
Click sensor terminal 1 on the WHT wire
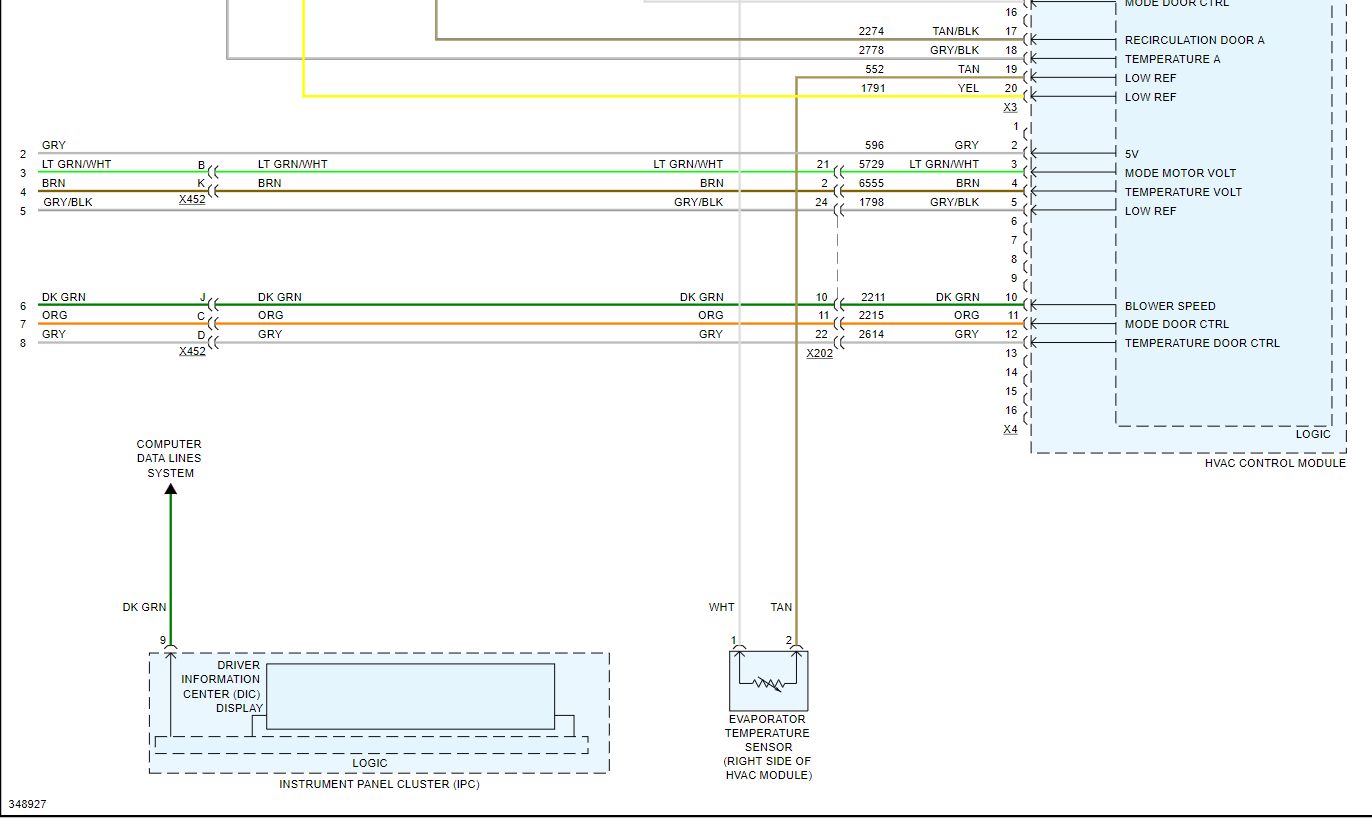739,651
